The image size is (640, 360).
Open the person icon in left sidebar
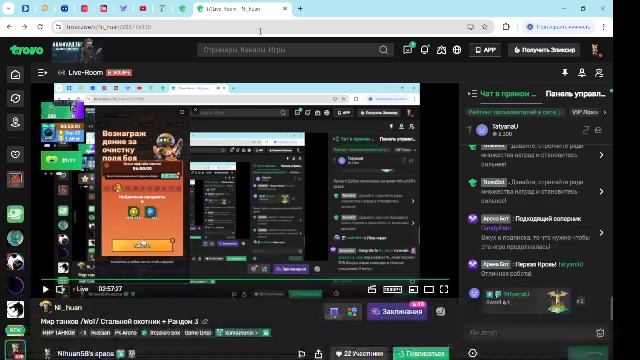click(16, 122)
